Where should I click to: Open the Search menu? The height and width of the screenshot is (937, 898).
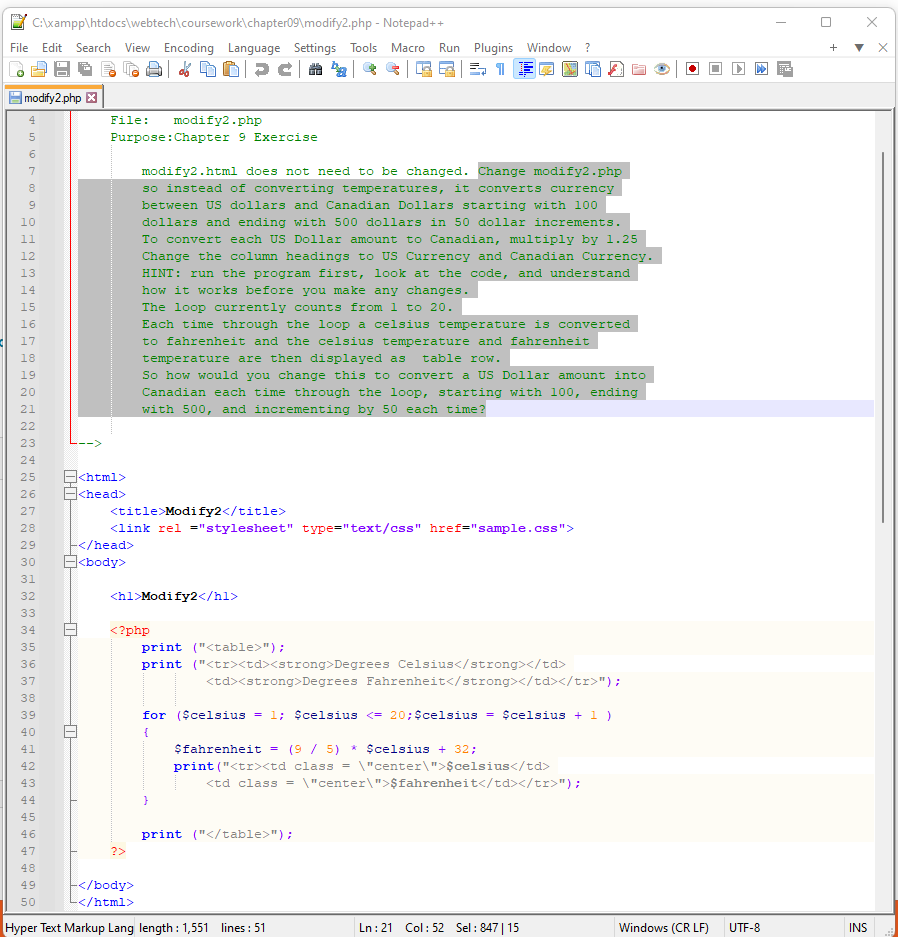(93, 48)
